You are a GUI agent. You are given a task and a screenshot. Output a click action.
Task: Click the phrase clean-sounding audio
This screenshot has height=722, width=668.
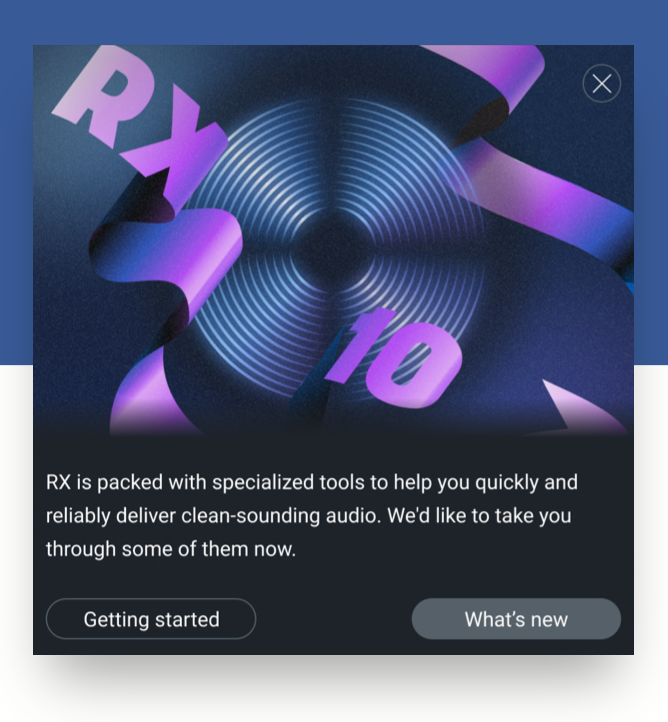(281, 516)
